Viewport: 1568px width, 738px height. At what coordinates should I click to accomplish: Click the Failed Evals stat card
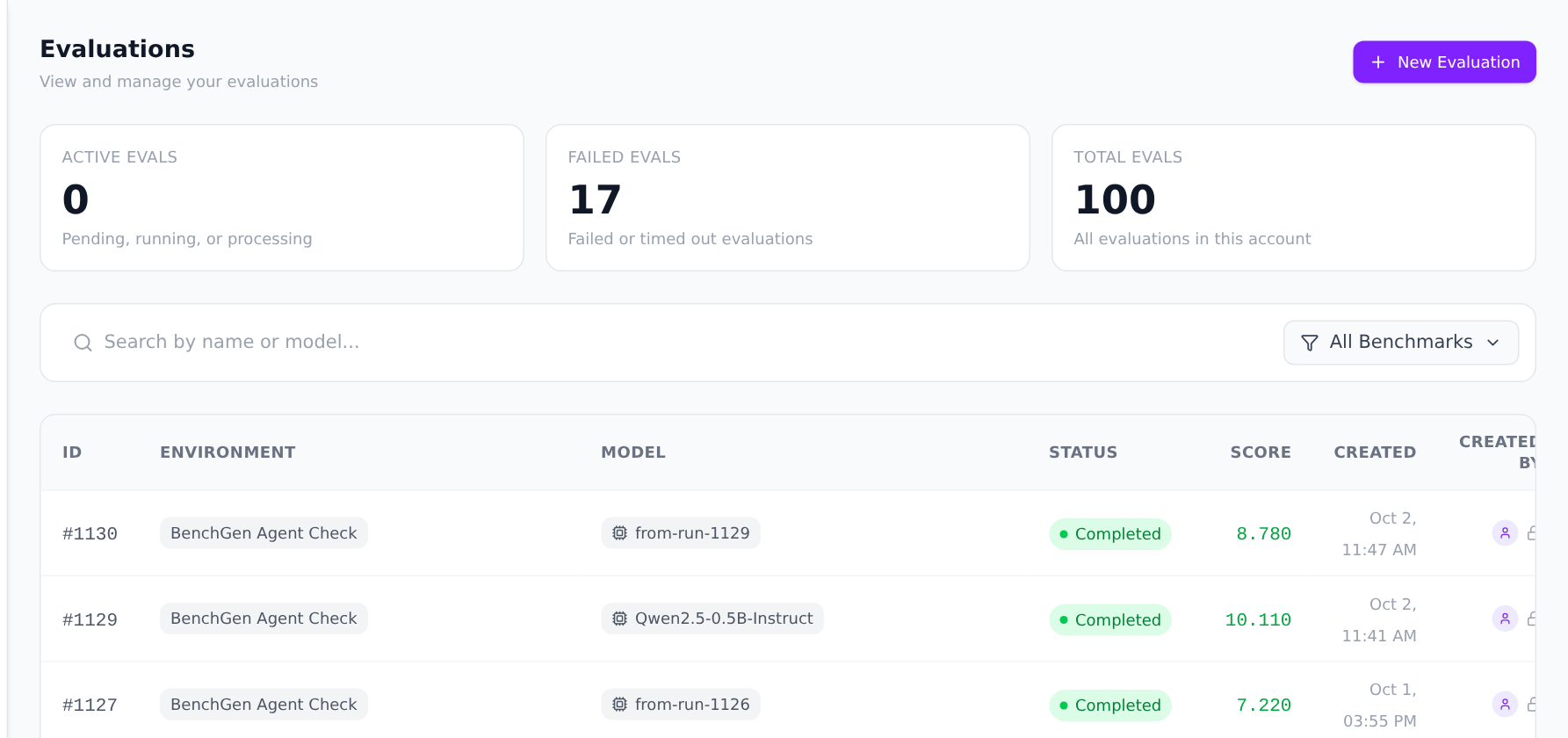pyautogui.click(x=788, y=198)
